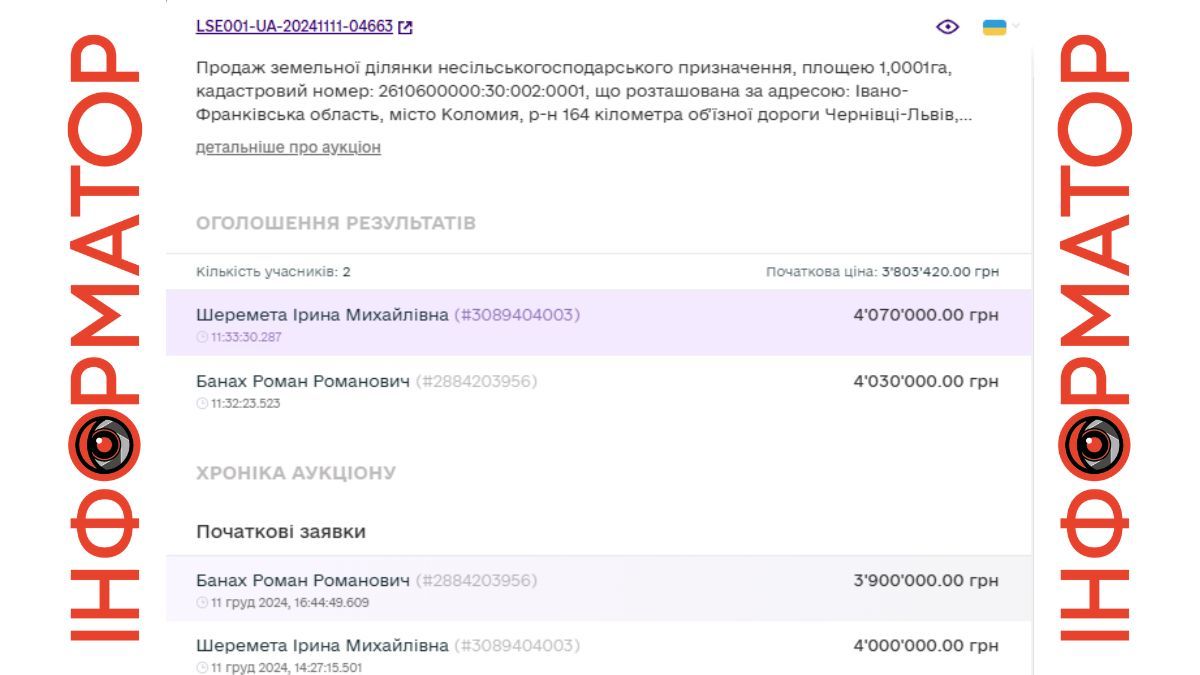This screenshot has width=1200, height=675.
Task: Open auction page via external link icon
Action: [x=406, y=28]
